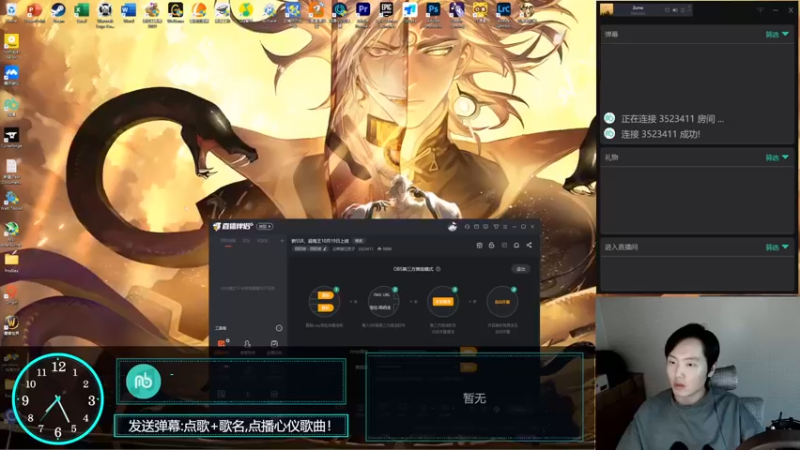Click the volume icon in music mini player
Screen dimensions: 800x450
tap(674, 10)
